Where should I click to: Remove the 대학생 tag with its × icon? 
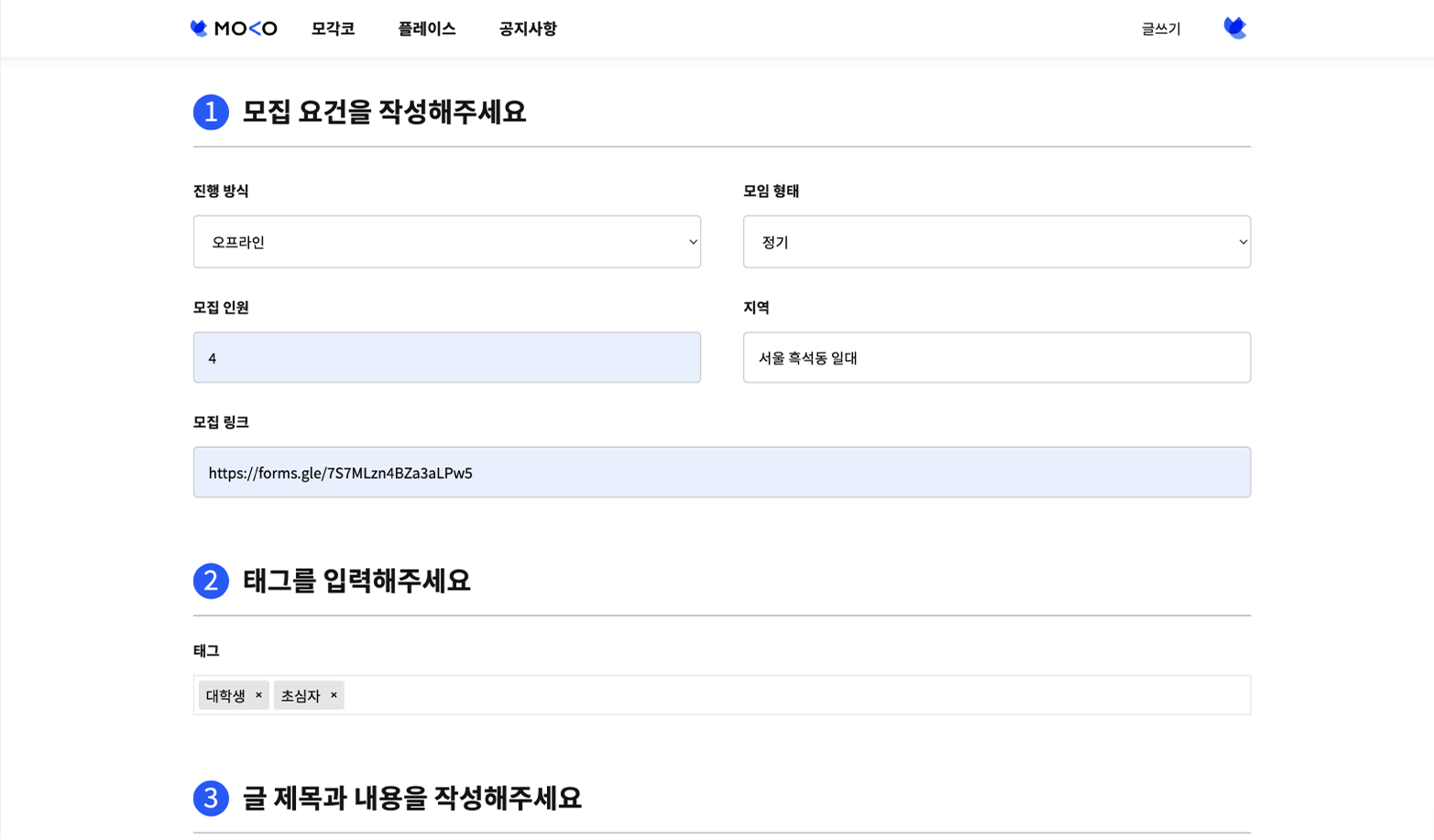[258, 695]
